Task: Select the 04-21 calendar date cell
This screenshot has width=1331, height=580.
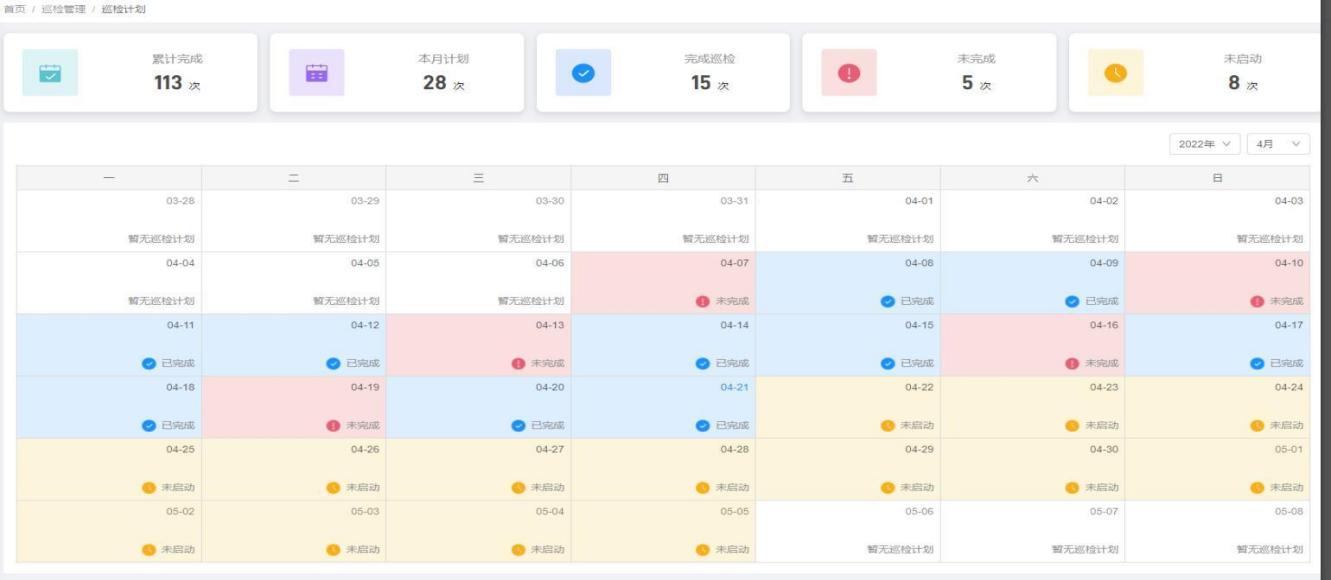Action: (x=663, y=406)
